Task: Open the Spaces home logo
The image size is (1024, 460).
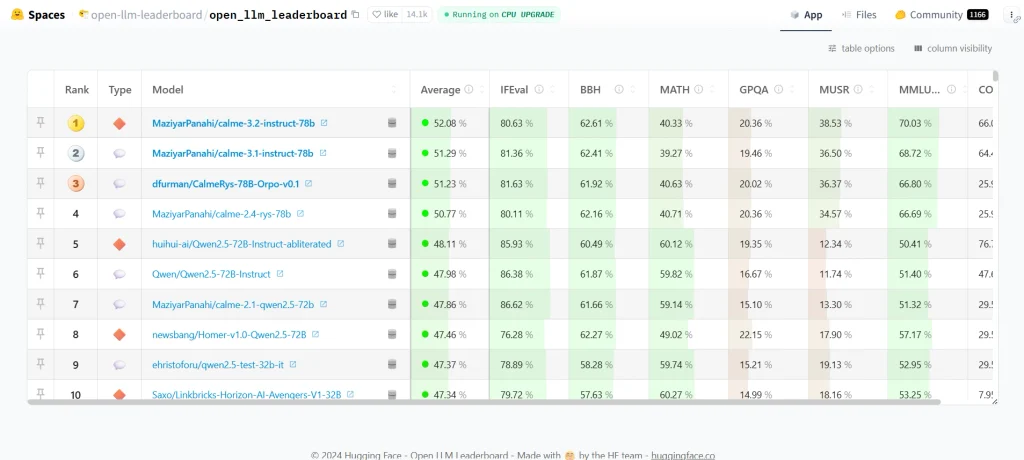Action: (x=38, y=14)
